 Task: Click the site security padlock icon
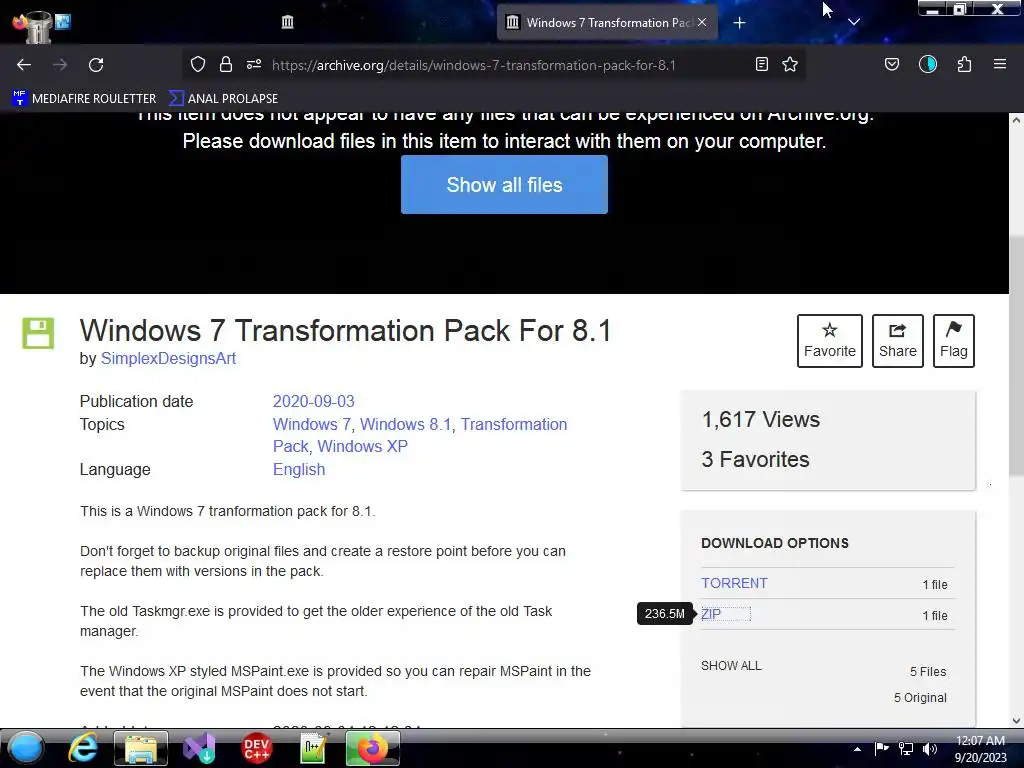pos(226,64)
